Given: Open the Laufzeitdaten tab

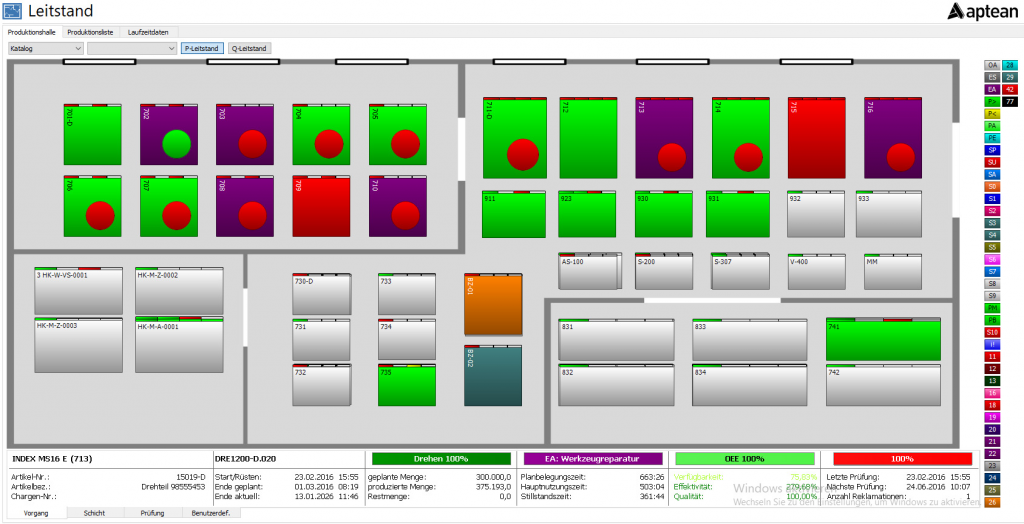Looking at the screenshot, I should click(x=147, y=32).
